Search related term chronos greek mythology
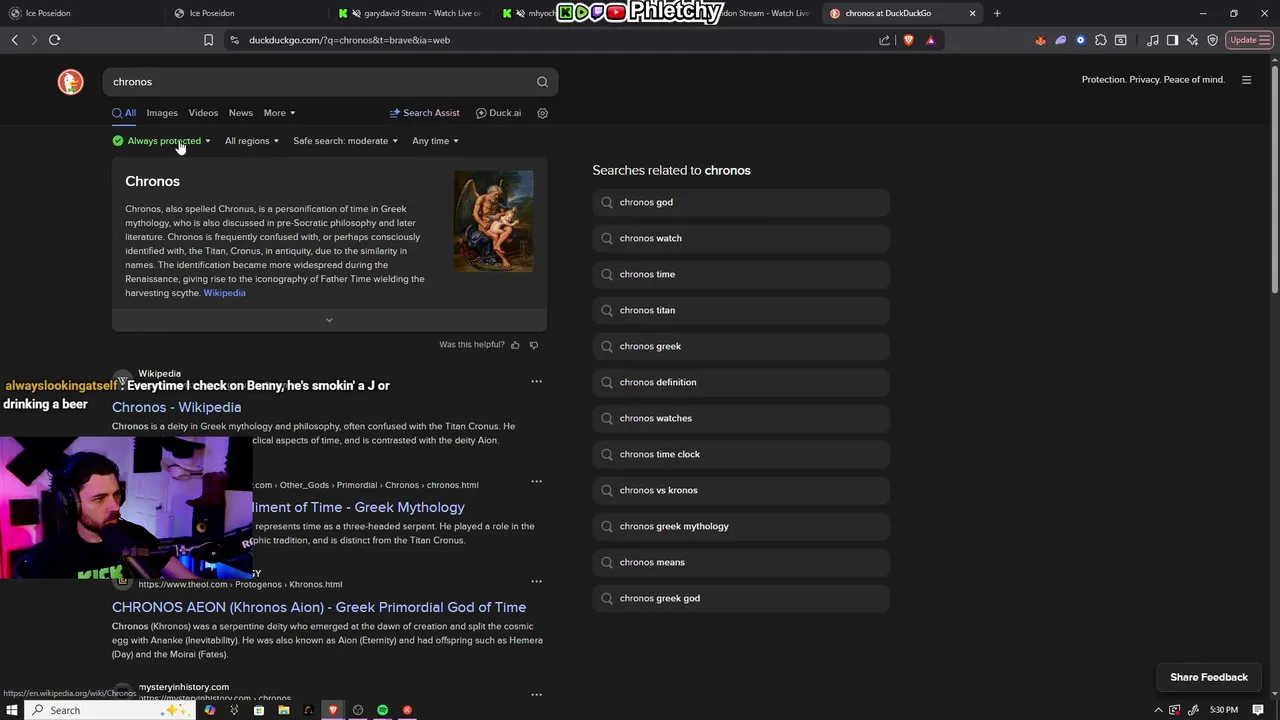 click(741, 526)
